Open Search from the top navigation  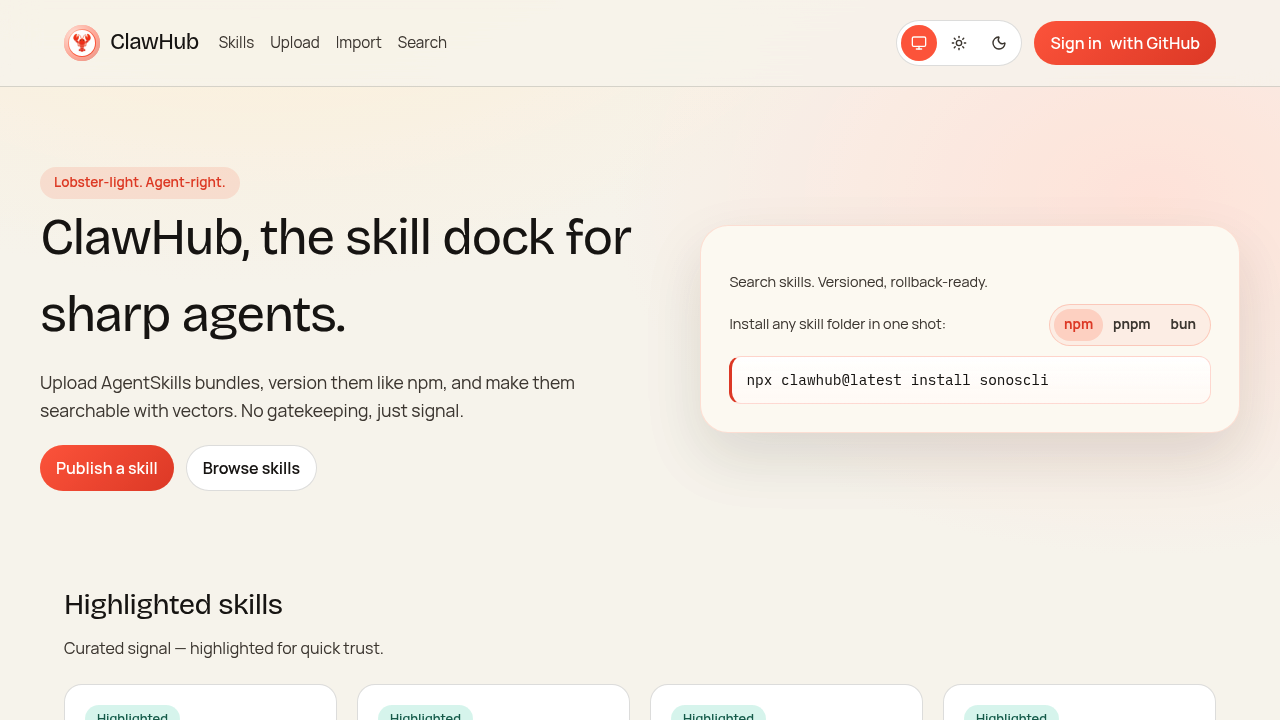pos(422,42)
